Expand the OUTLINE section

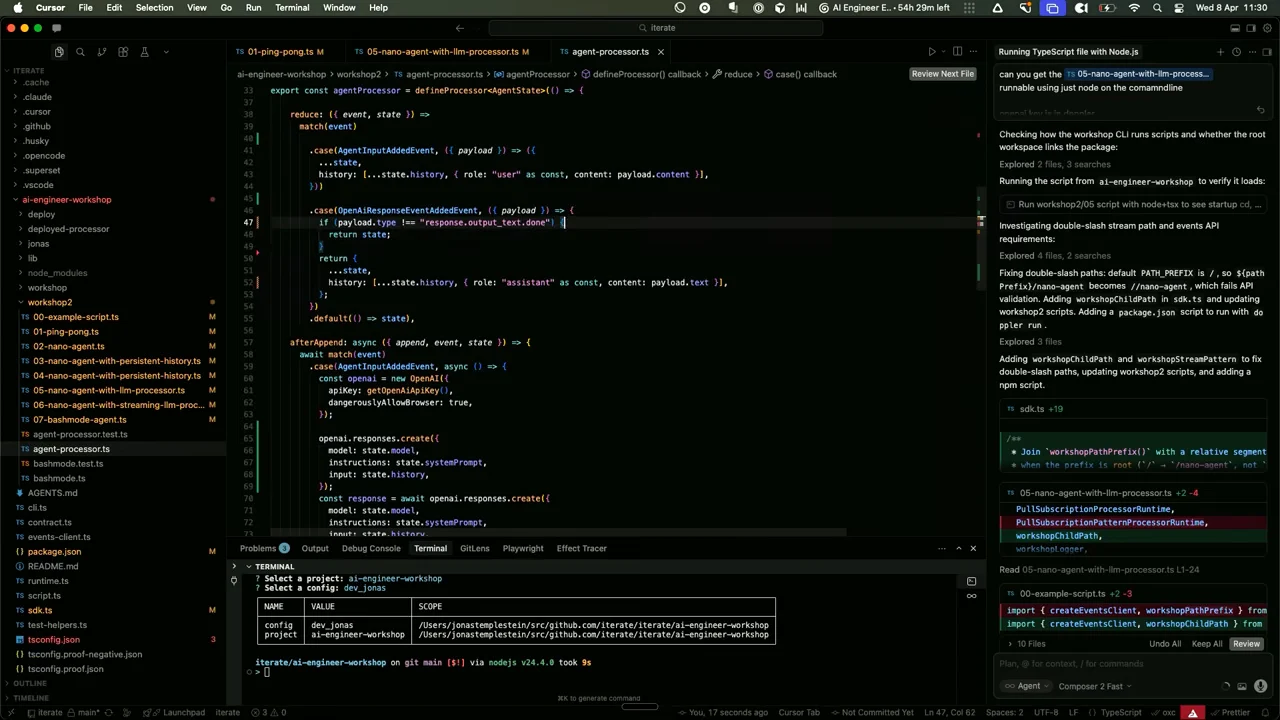tap(30, 683)
